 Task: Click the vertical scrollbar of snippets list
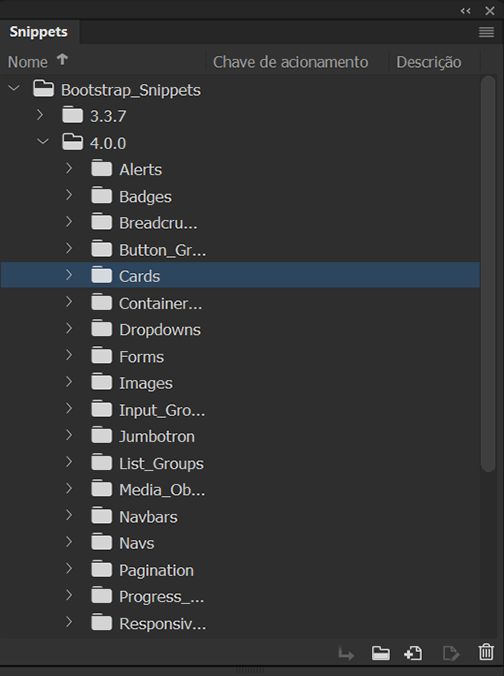click(488, 274)
